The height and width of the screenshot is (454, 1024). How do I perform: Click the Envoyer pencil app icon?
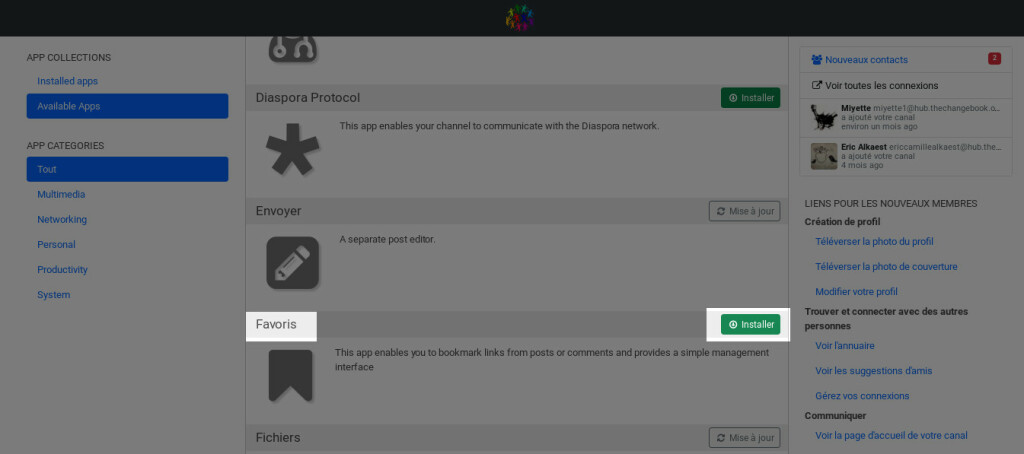click(293, 263)
